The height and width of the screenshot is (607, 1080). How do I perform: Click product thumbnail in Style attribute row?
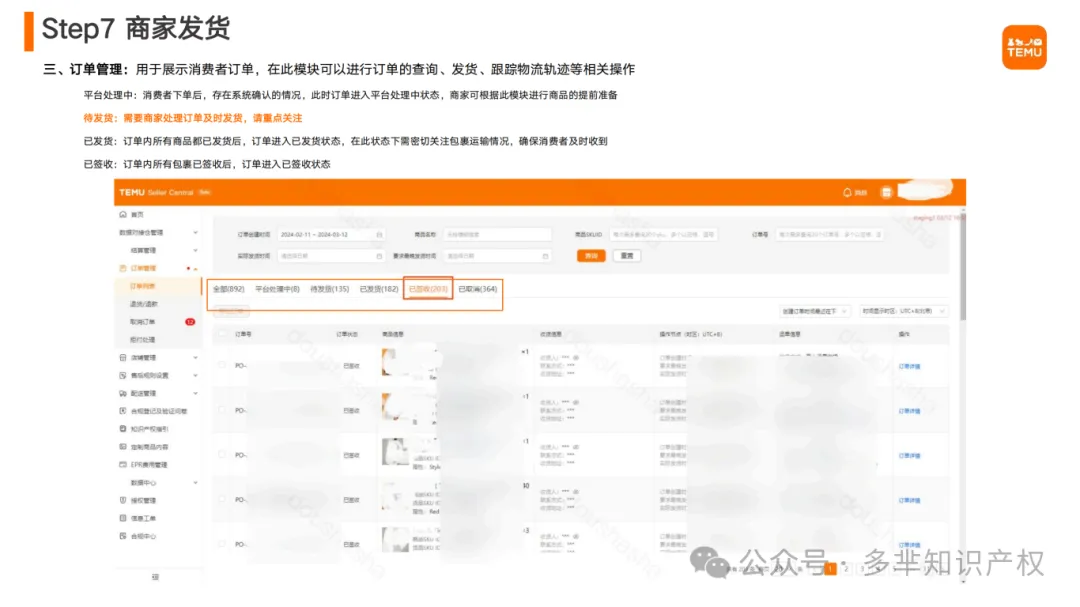pyautogui.click(x=395, y=452)
